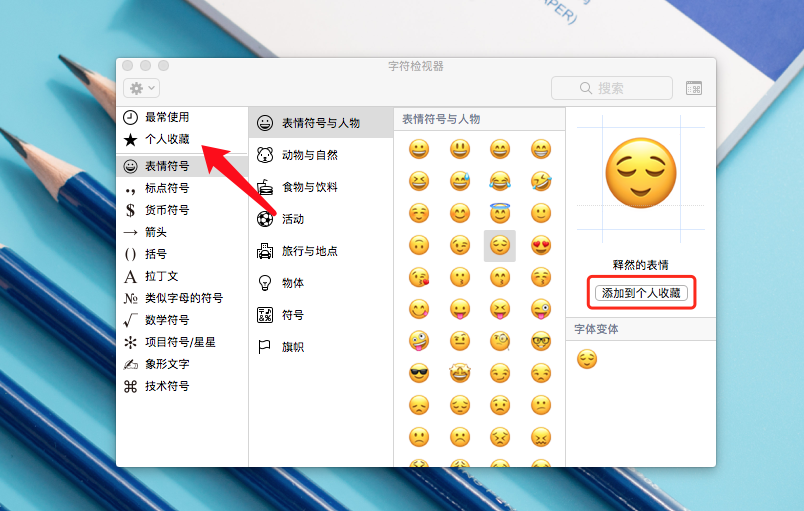Select 表情符号 sidebar category
Image resolution: width=804 pixels, height=511 pixels.
(182, 166)
